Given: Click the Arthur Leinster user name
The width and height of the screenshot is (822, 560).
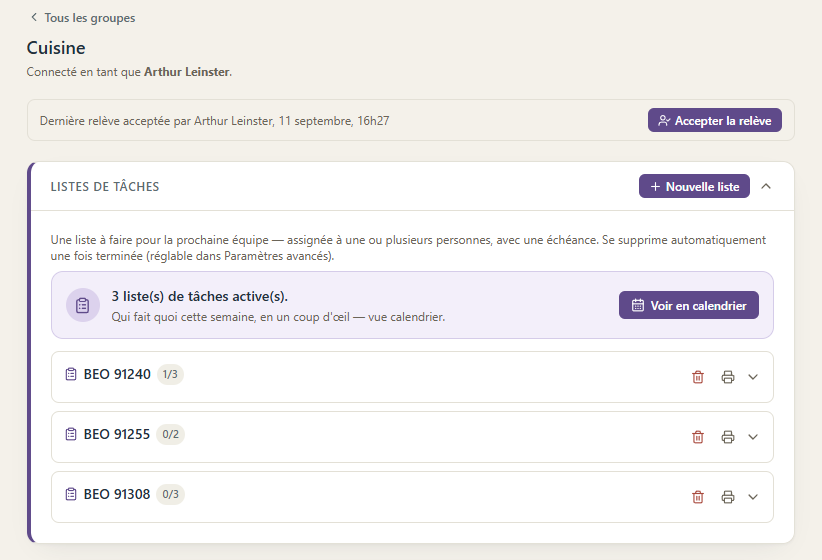Looking at the screenshot, I should (187, 72).
